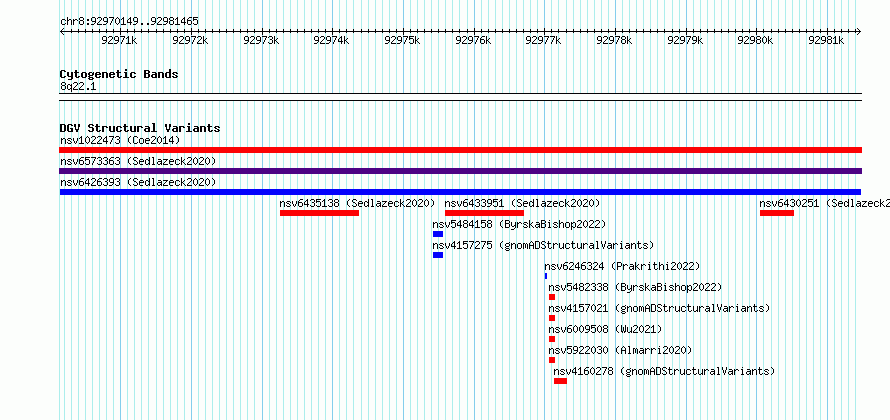Viewport: 890px width, 420px height.
Task: Select the red bar under nsv6433951
Action: pos(484,213)
